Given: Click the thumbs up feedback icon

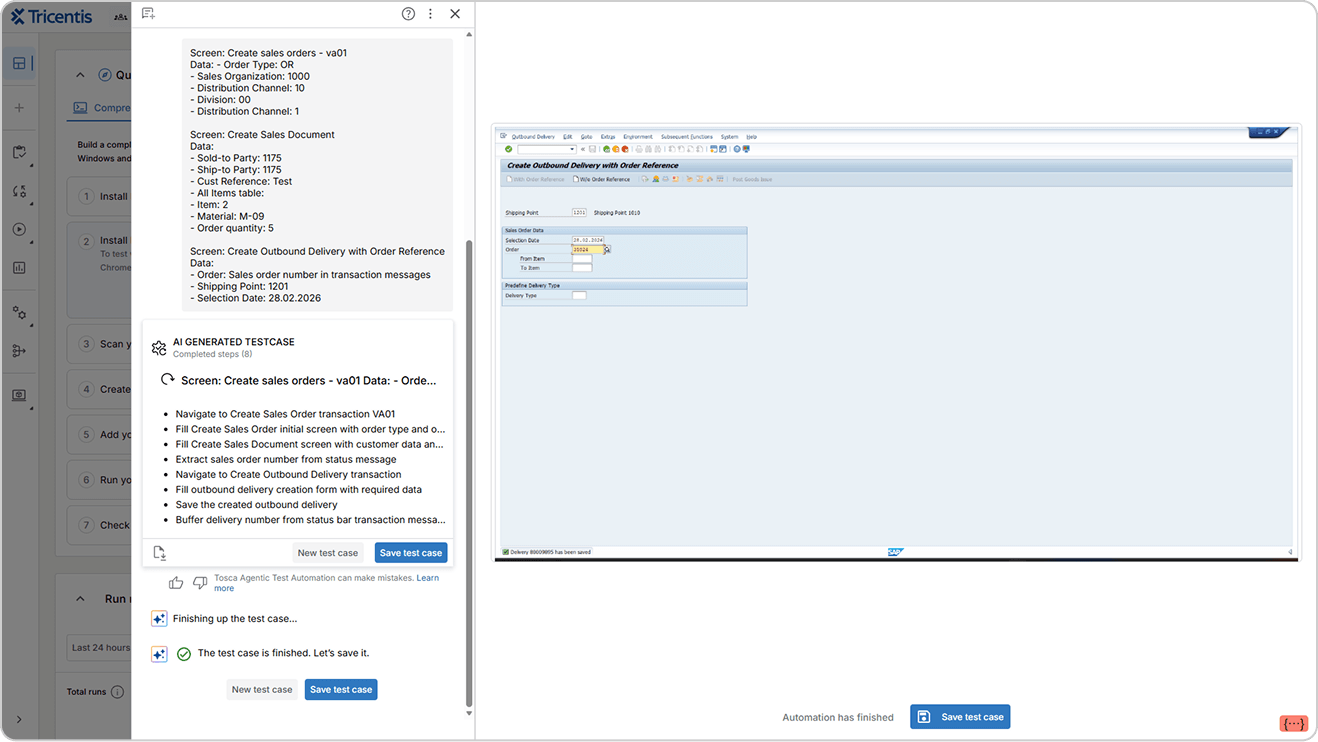Looking at the screenshot, I should [176, 583].
